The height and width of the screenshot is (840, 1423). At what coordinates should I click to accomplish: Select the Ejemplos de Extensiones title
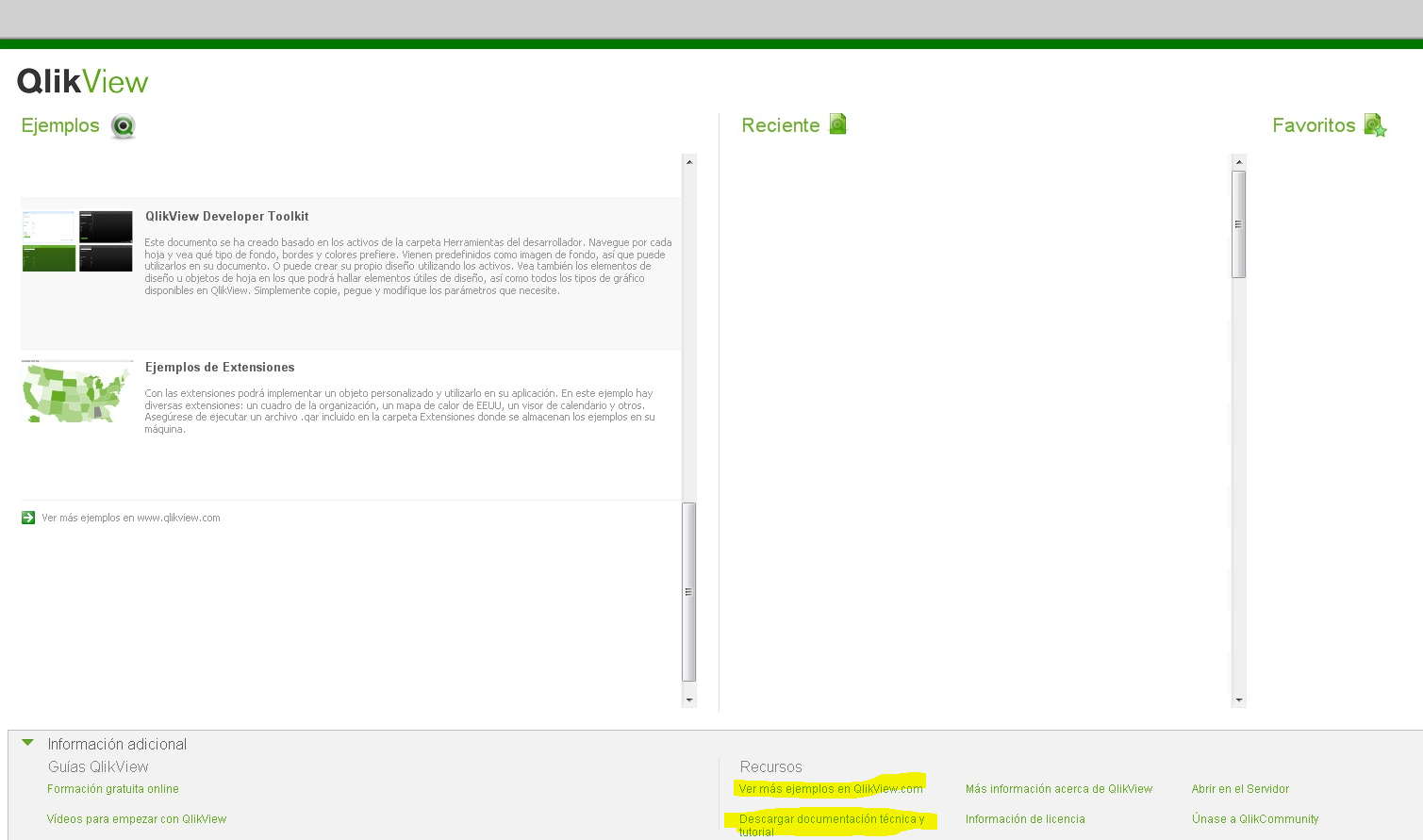(220, 368)
